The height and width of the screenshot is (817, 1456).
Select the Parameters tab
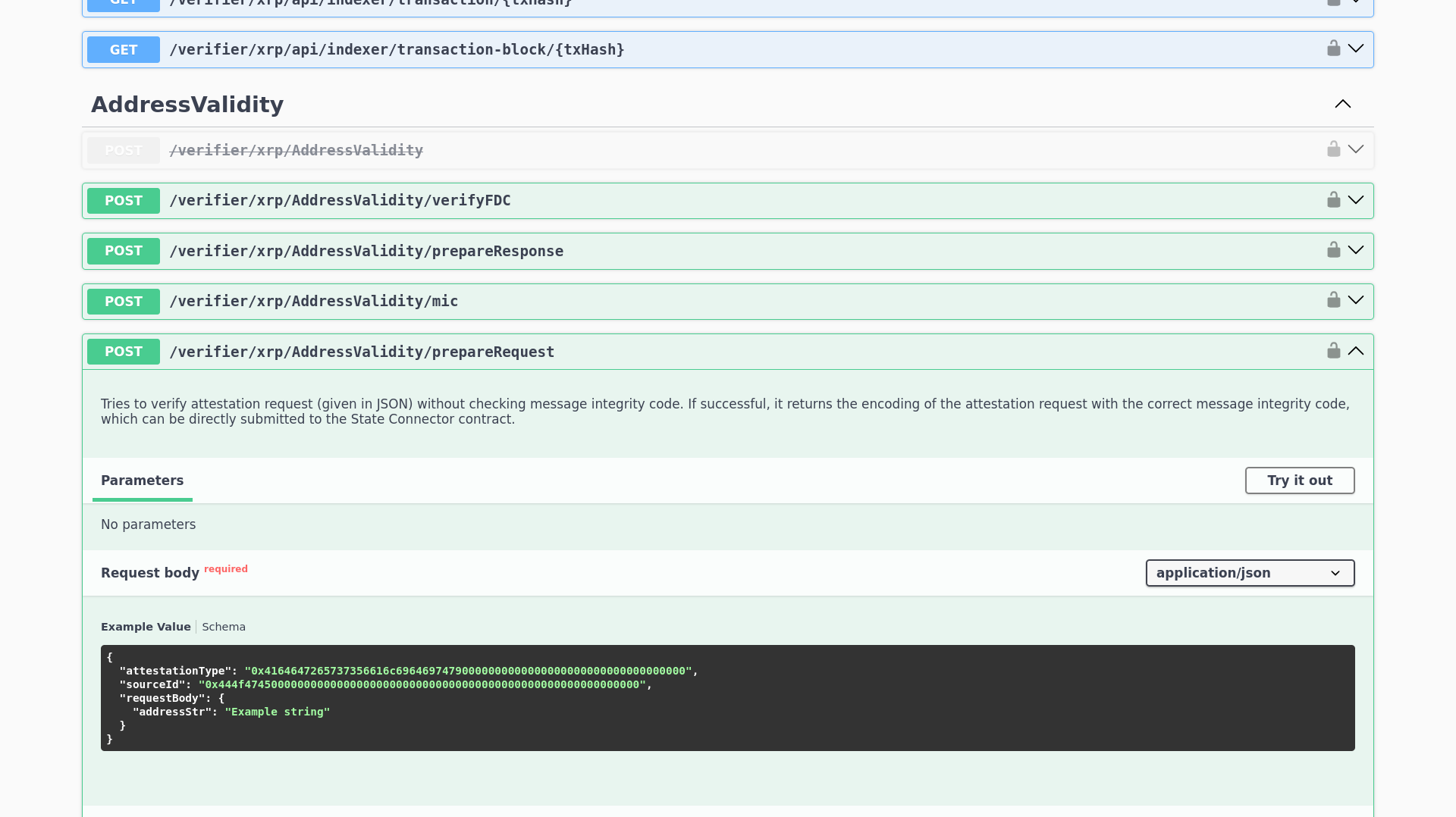(142, 480)
